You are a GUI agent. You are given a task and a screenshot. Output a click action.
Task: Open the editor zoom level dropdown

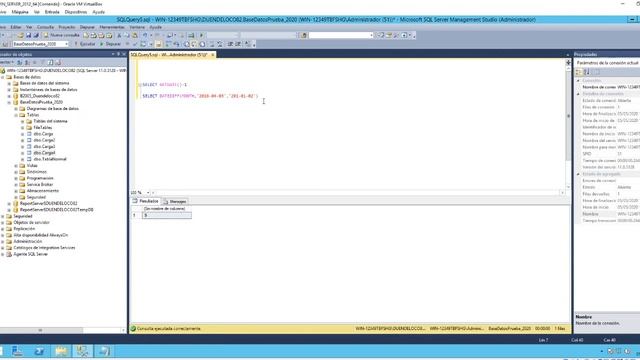point(149,193)
